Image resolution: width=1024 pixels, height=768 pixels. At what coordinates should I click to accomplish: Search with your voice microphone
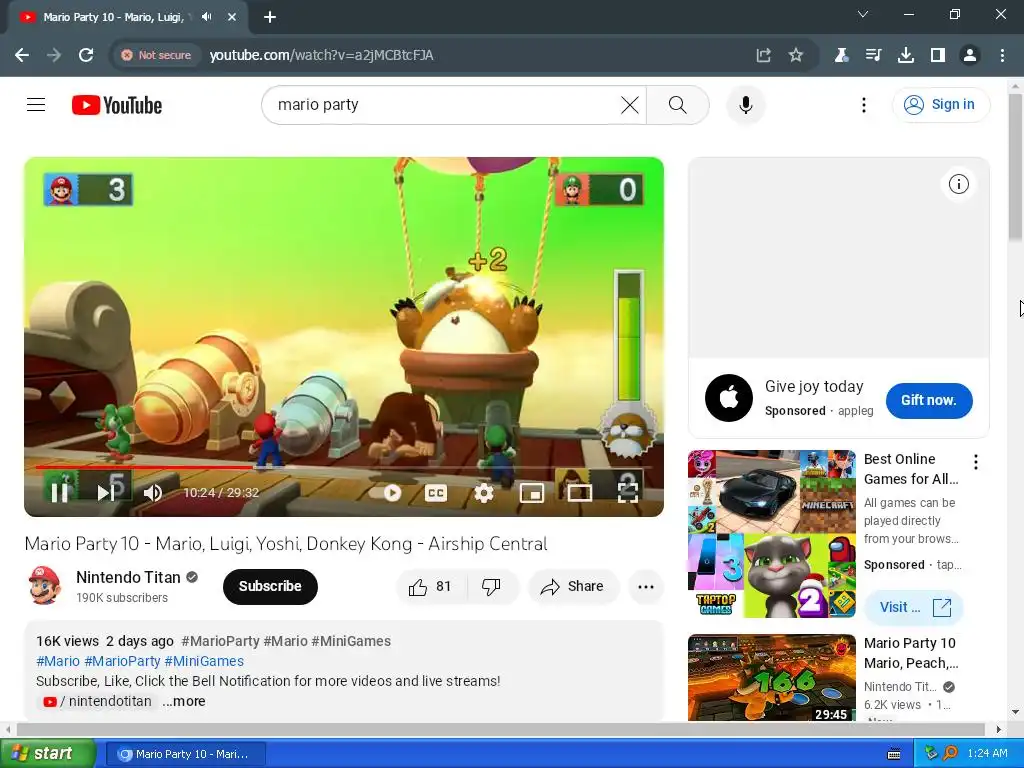coord(745,104)
